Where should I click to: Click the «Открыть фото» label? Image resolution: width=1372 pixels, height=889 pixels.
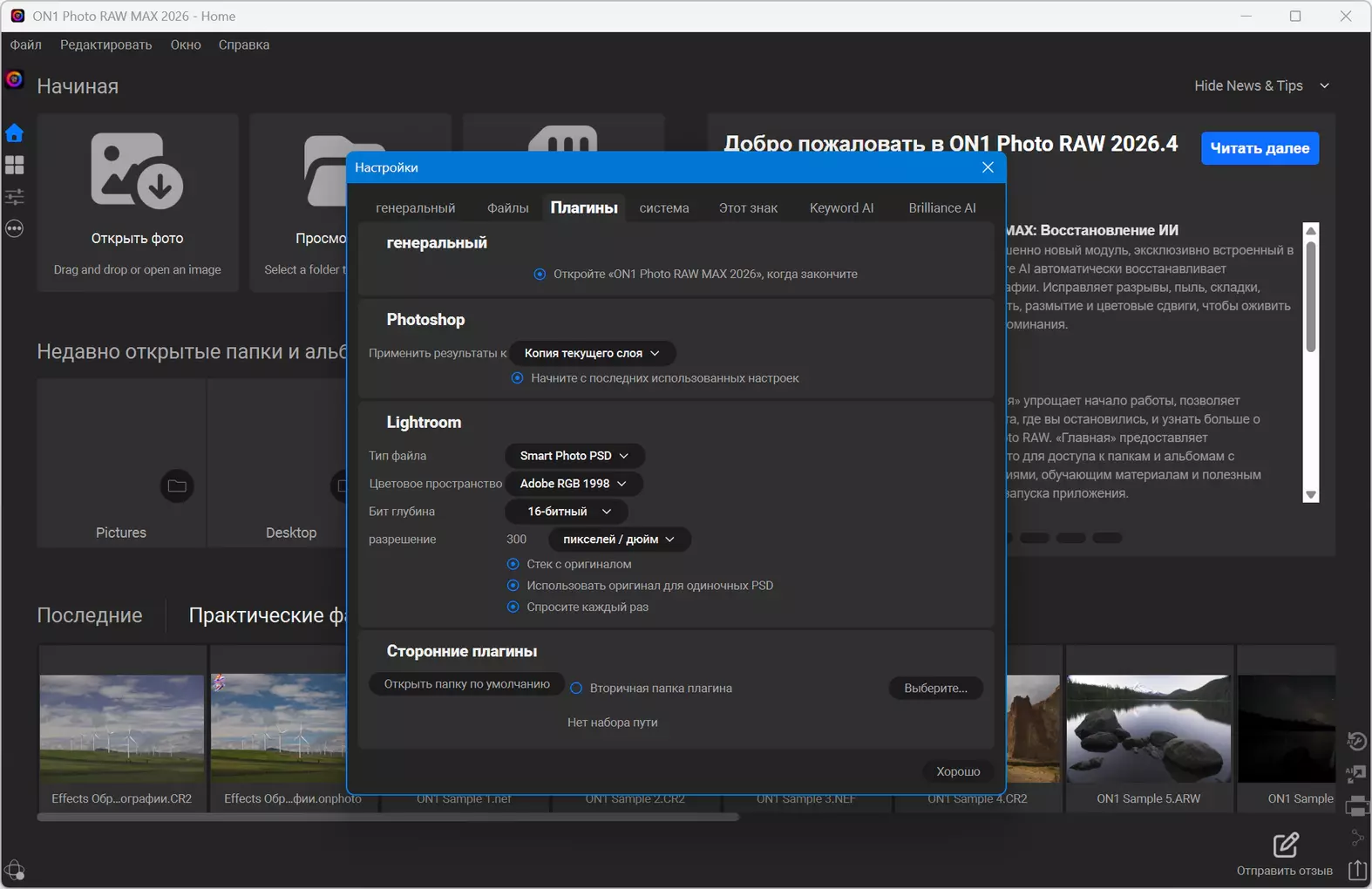click(138, 239)
